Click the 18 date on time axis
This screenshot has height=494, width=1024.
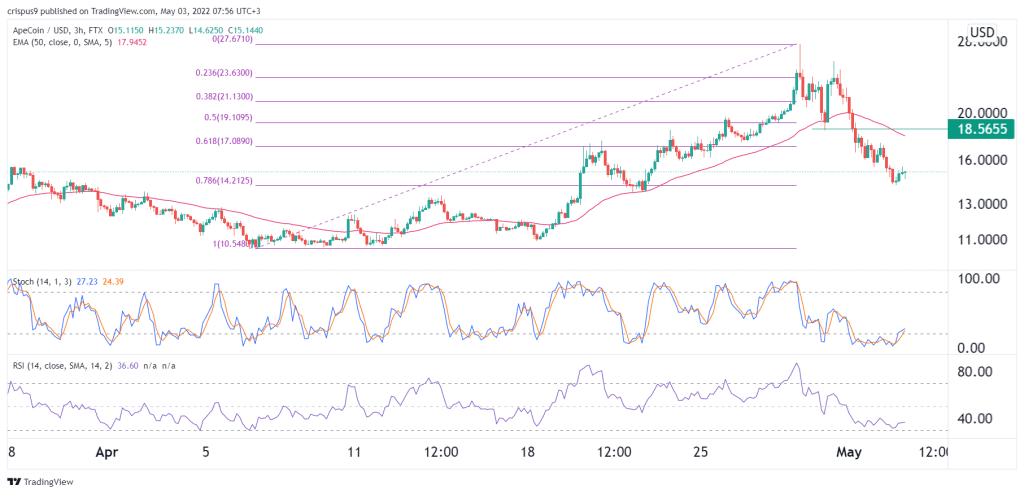click(528, 452)
